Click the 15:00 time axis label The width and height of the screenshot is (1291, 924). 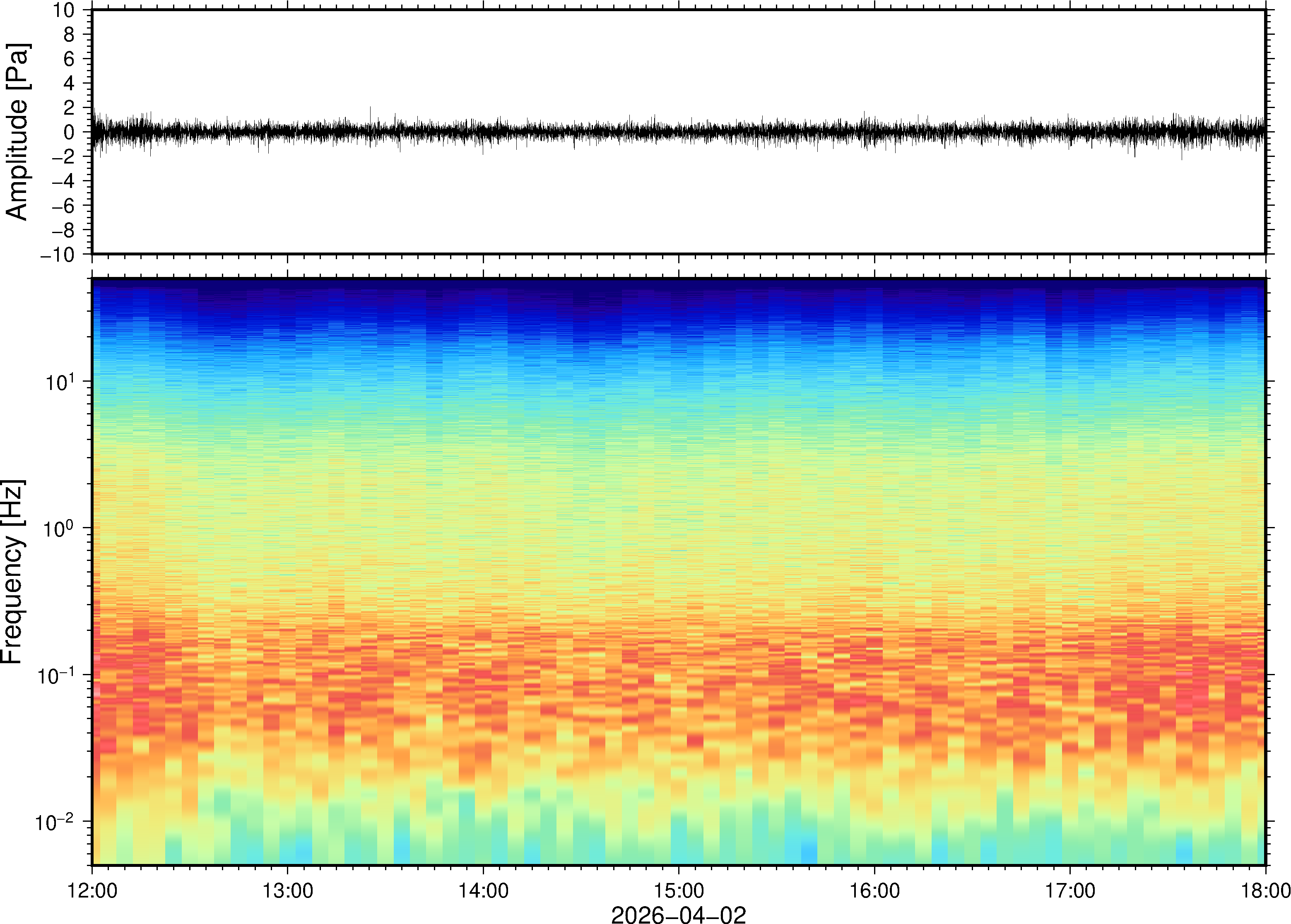pyautogui.click(x=678, y=890)
